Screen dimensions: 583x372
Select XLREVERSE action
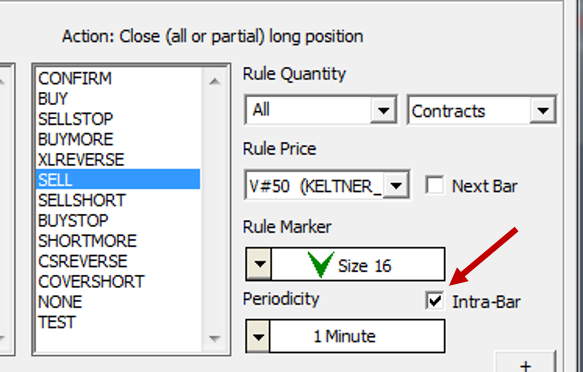[x=118, y=160]
